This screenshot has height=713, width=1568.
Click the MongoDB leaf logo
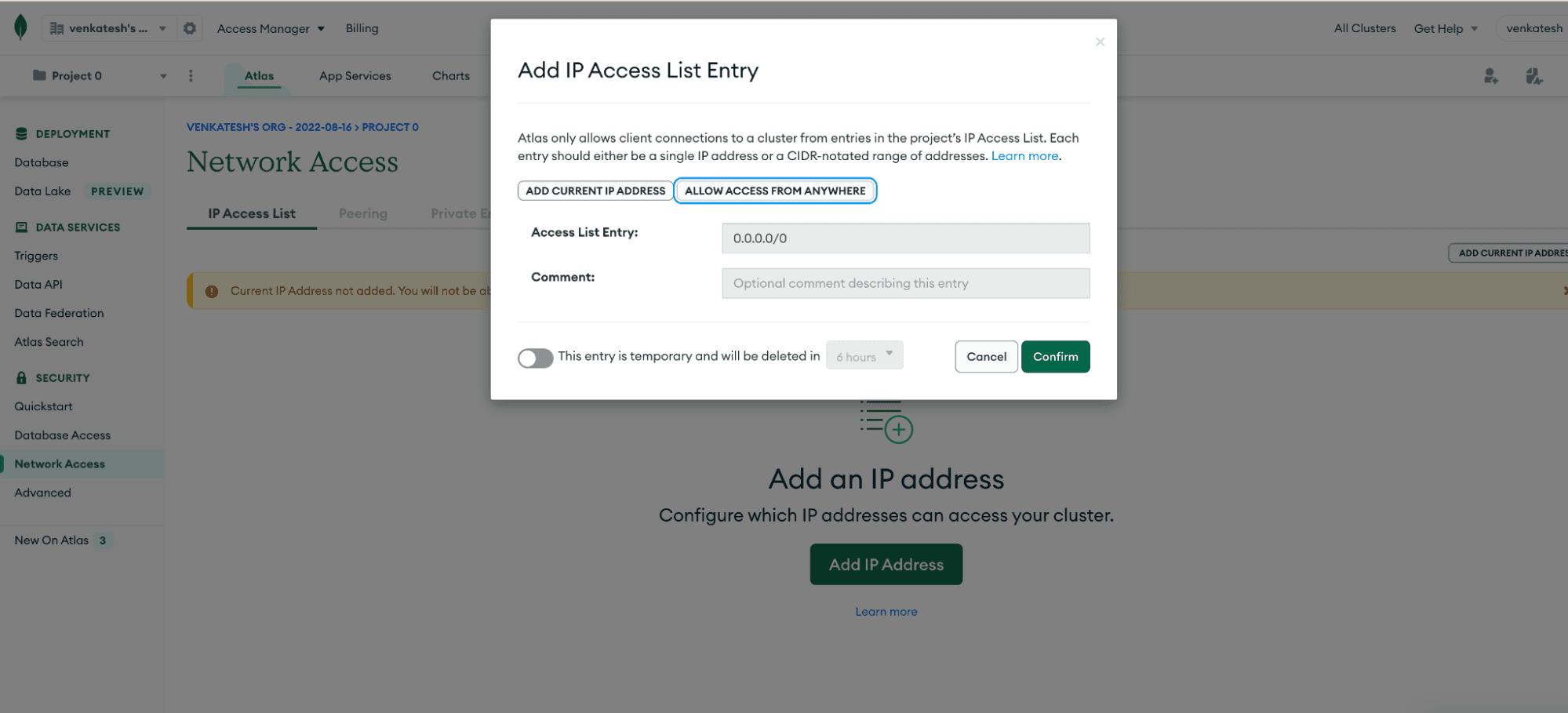click(21, 27)
